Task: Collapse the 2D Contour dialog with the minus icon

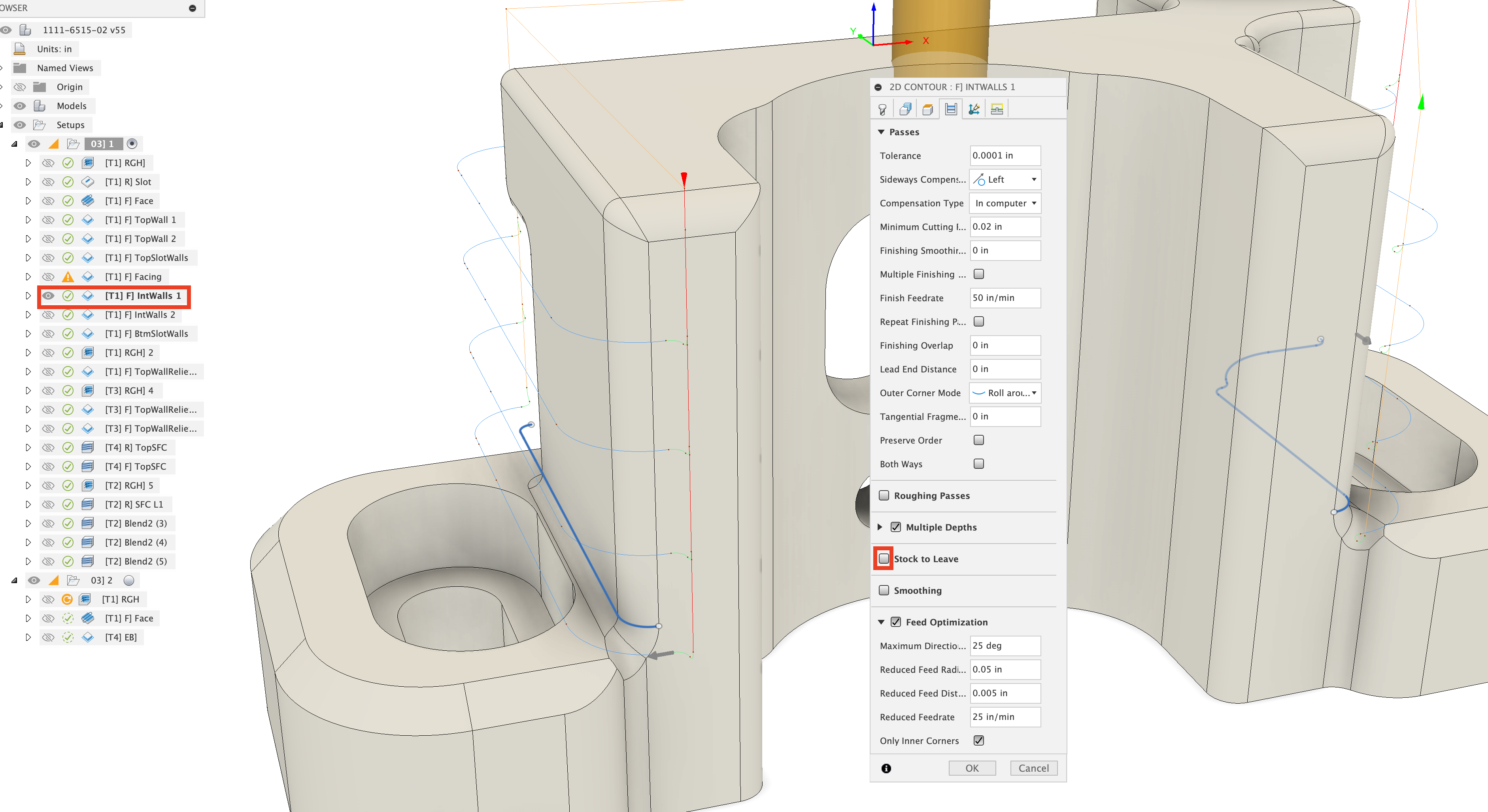Action: pyautogui.click(x=878, y=87)
